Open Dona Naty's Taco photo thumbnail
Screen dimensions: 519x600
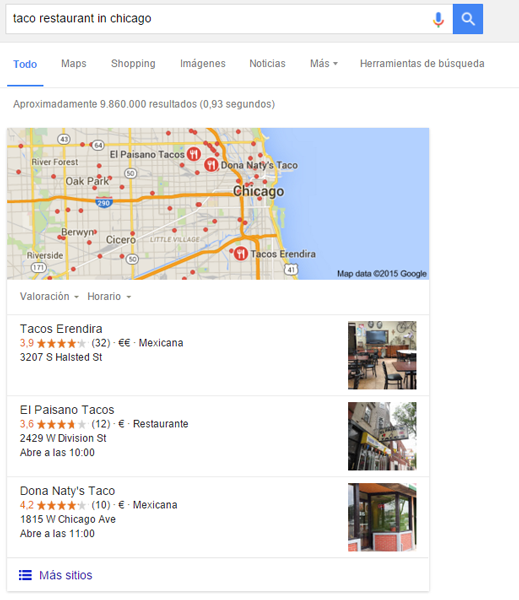(x=382, y=517)
